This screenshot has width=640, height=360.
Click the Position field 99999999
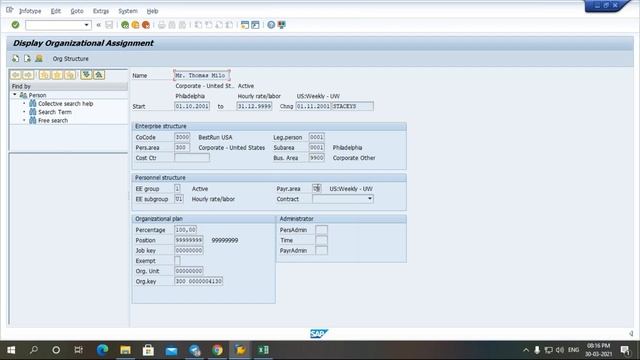pos(189,240)
